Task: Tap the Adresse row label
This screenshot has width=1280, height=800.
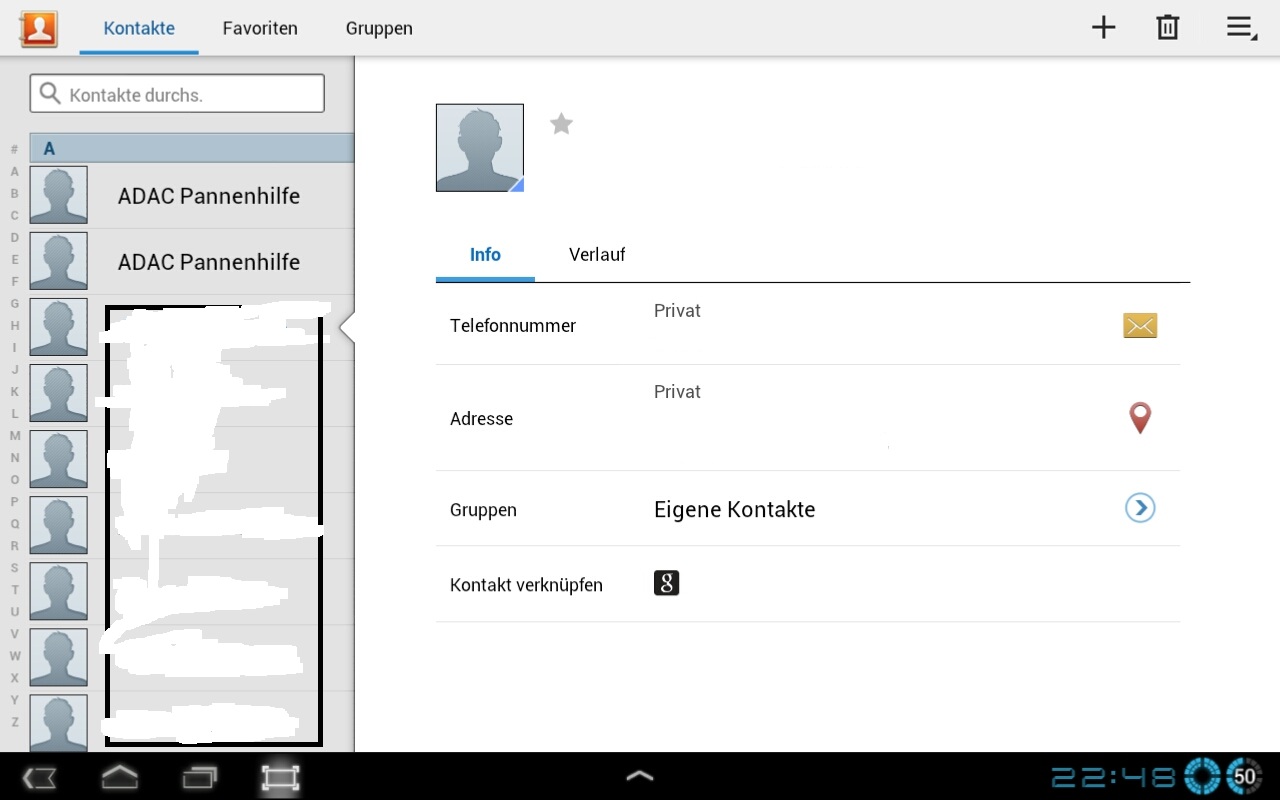Action: (x=481, y=418)
